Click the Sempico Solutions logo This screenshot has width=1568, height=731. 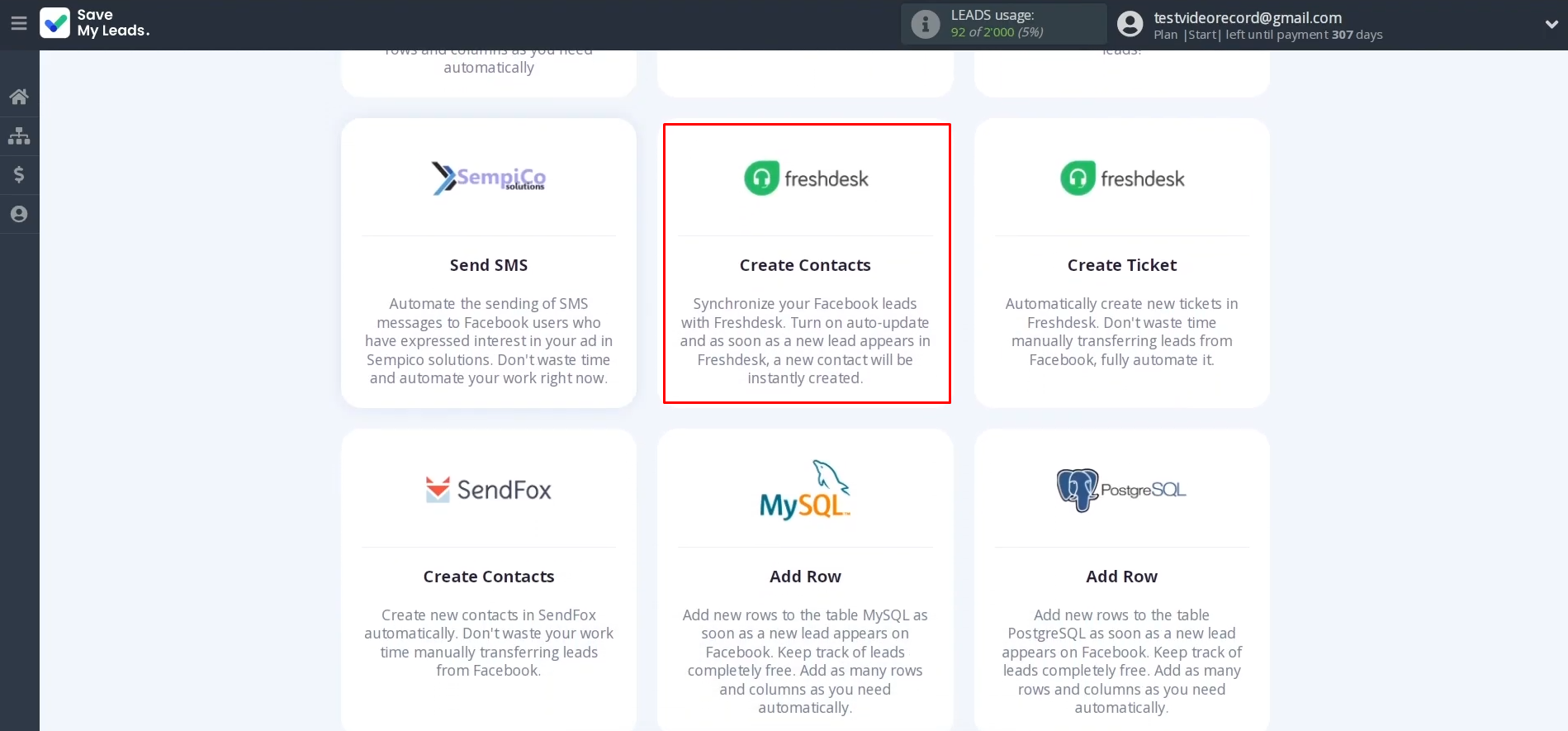coord(489,178)
